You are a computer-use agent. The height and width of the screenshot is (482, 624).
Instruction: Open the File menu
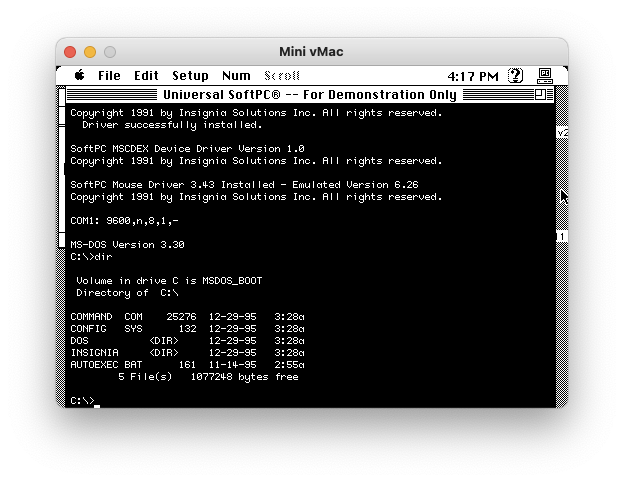click(x=109, y=76)
